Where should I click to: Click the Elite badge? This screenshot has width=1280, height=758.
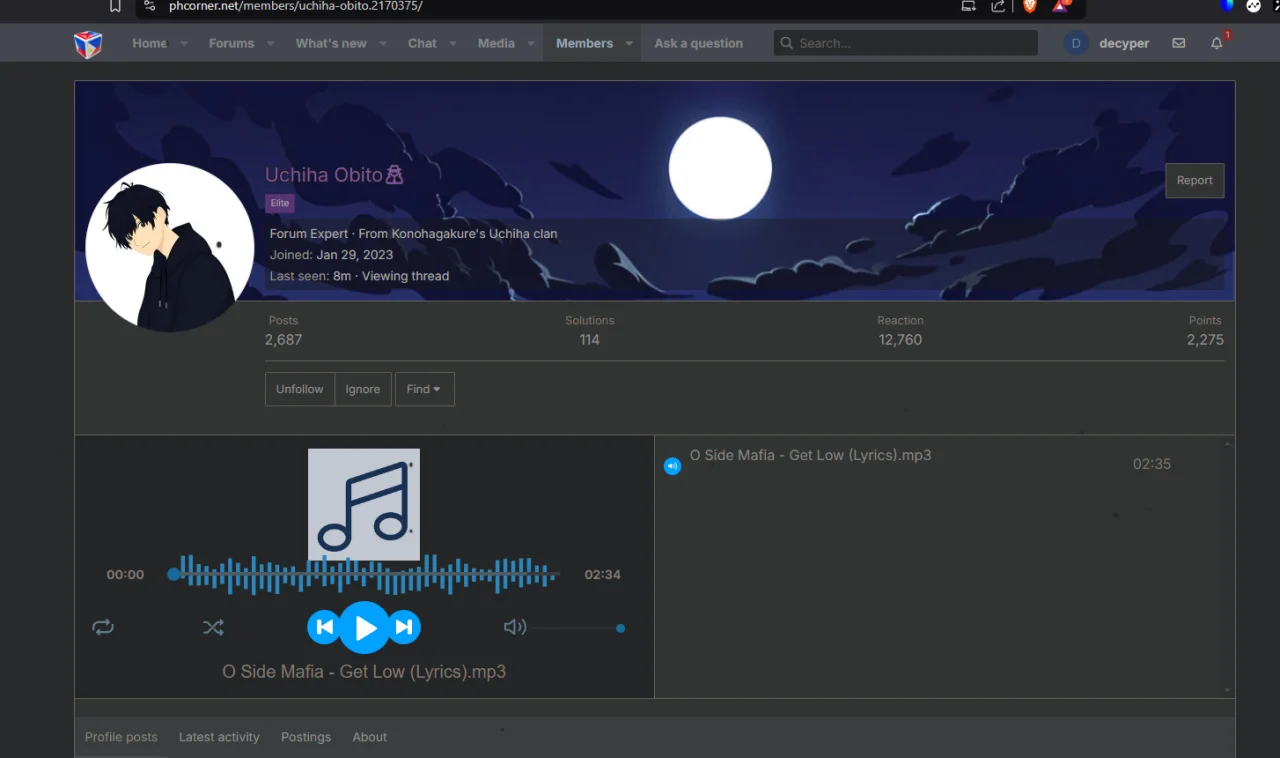tap(280, 203)
